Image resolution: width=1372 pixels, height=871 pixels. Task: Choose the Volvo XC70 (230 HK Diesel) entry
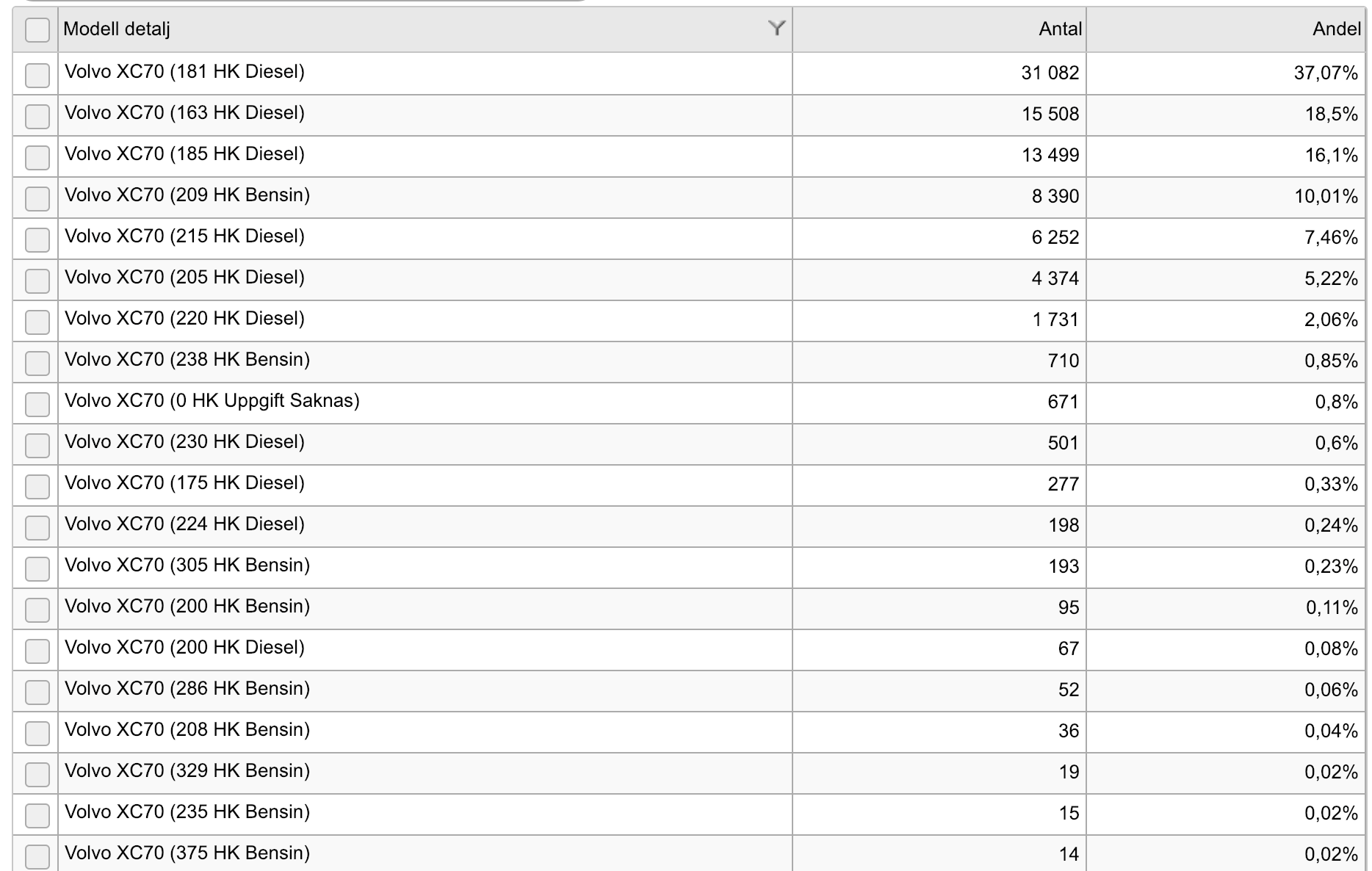pyautogui.click(x=184, y=442)
